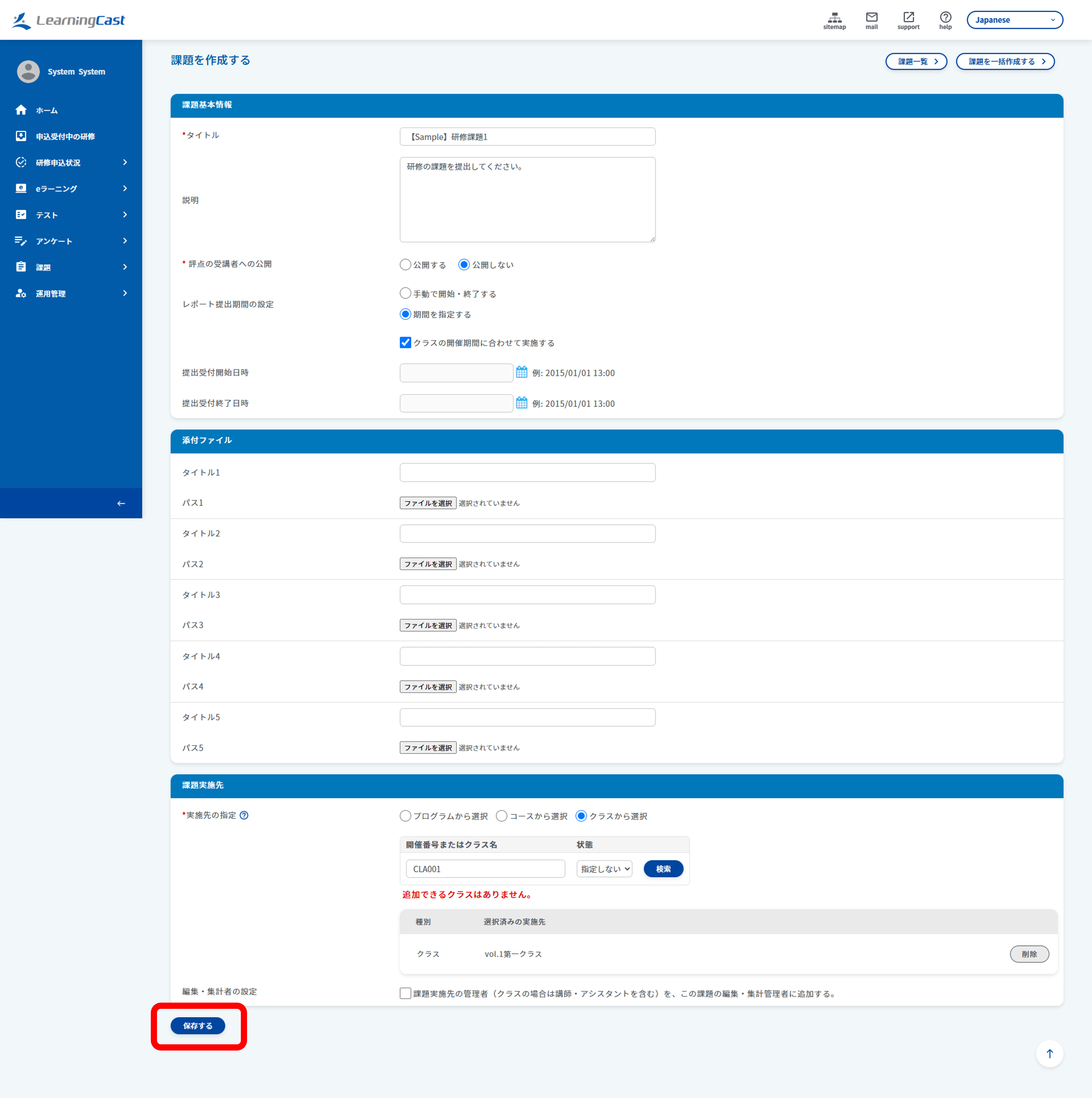The height and width of the screenshot is (1098, 1092).
Task: Open calendar picker for 提出受付開始日時
Action: point(521,372)
